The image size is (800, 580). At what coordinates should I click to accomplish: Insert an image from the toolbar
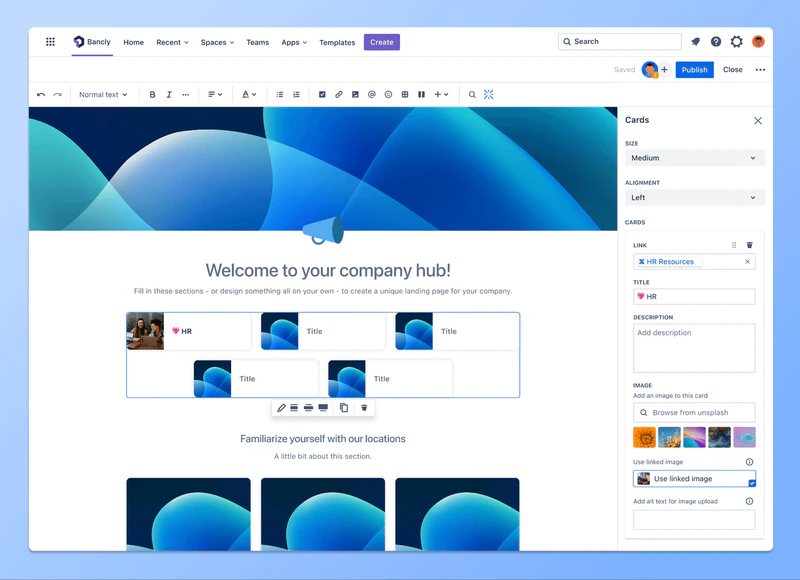pos(355,94)
